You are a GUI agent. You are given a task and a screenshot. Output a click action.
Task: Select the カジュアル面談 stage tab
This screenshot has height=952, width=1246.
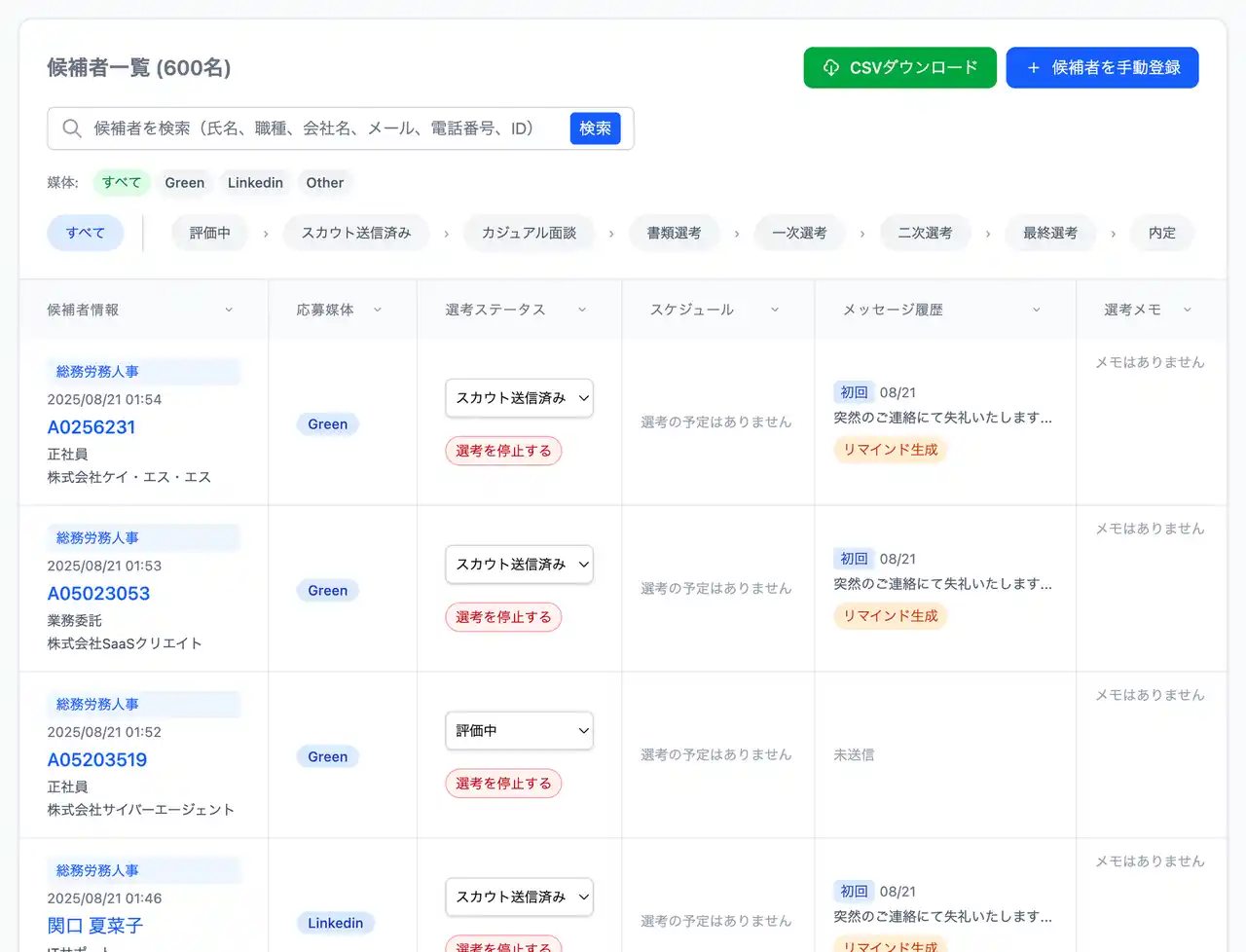pos(529,234)
